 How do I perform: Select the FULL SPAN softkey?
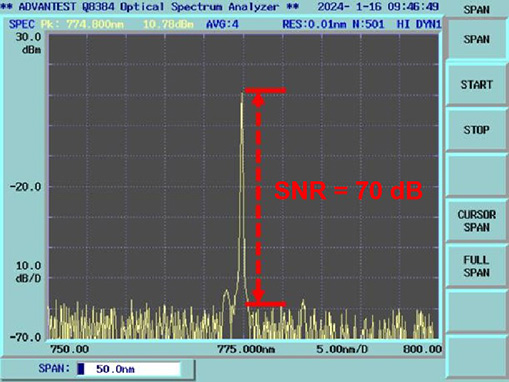[477, 266]
